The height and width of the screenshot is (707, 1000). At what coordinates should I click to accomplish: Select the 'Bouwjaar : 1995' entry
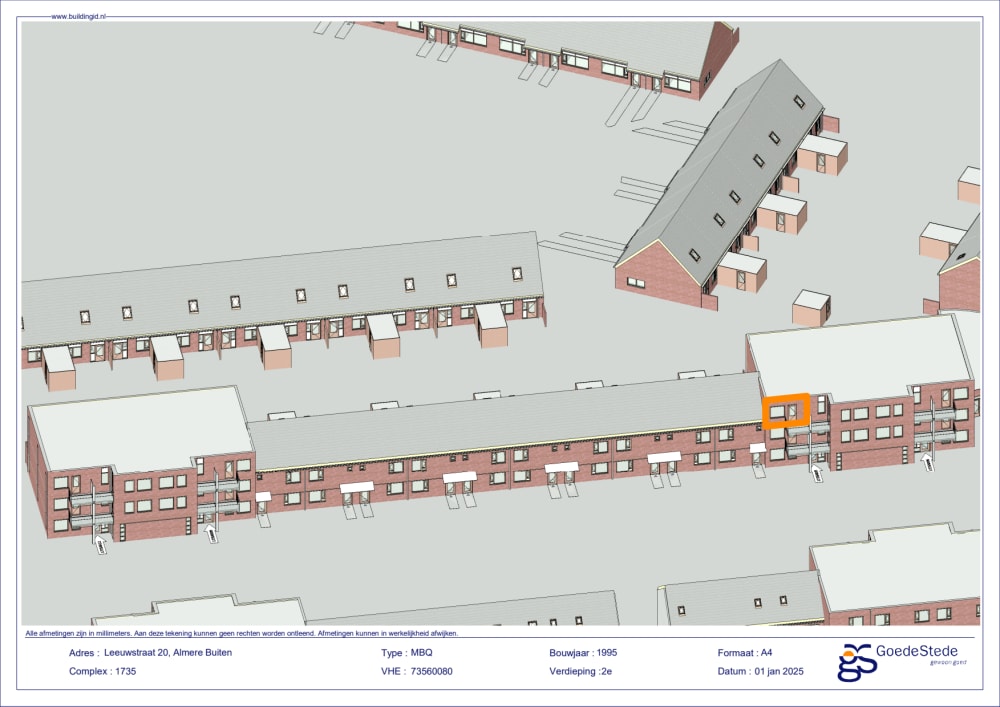583,653
